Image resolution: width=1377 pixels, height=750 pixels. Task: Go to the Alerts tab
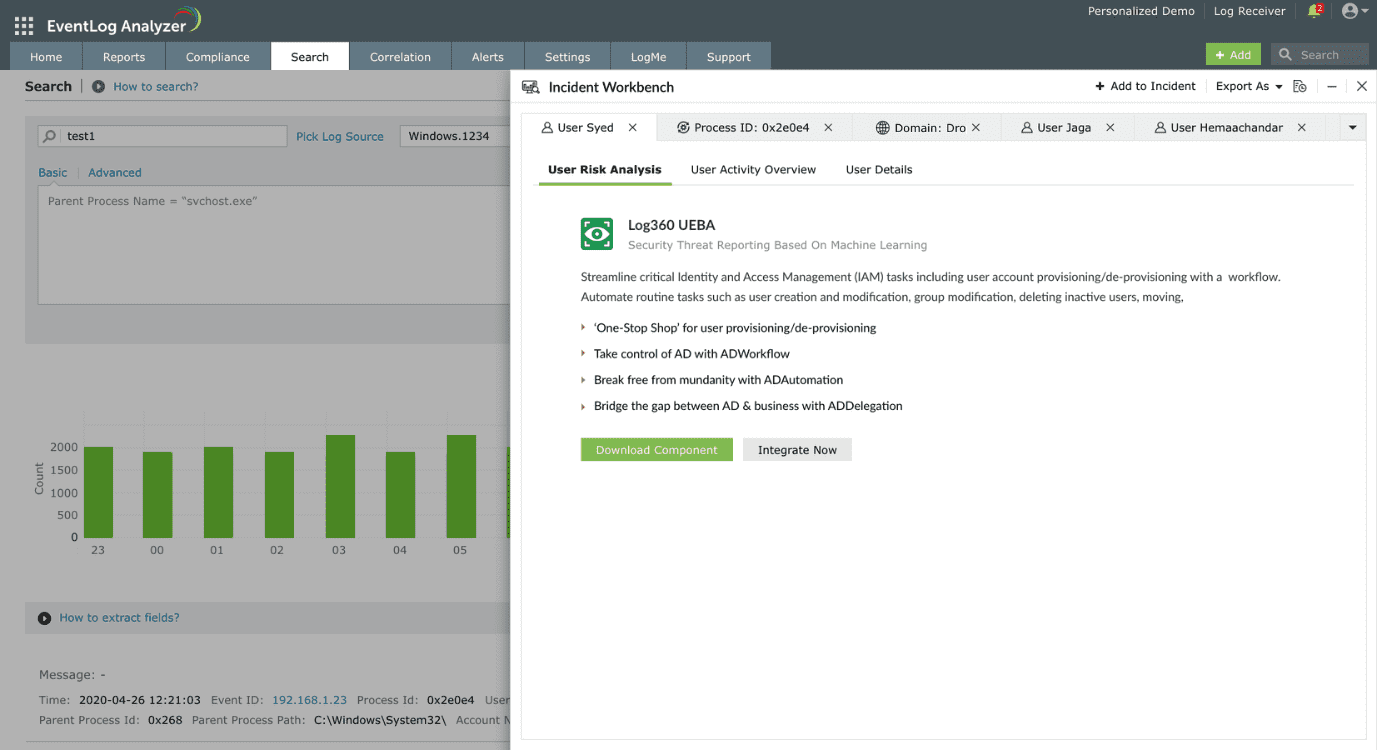click(488, 57)
